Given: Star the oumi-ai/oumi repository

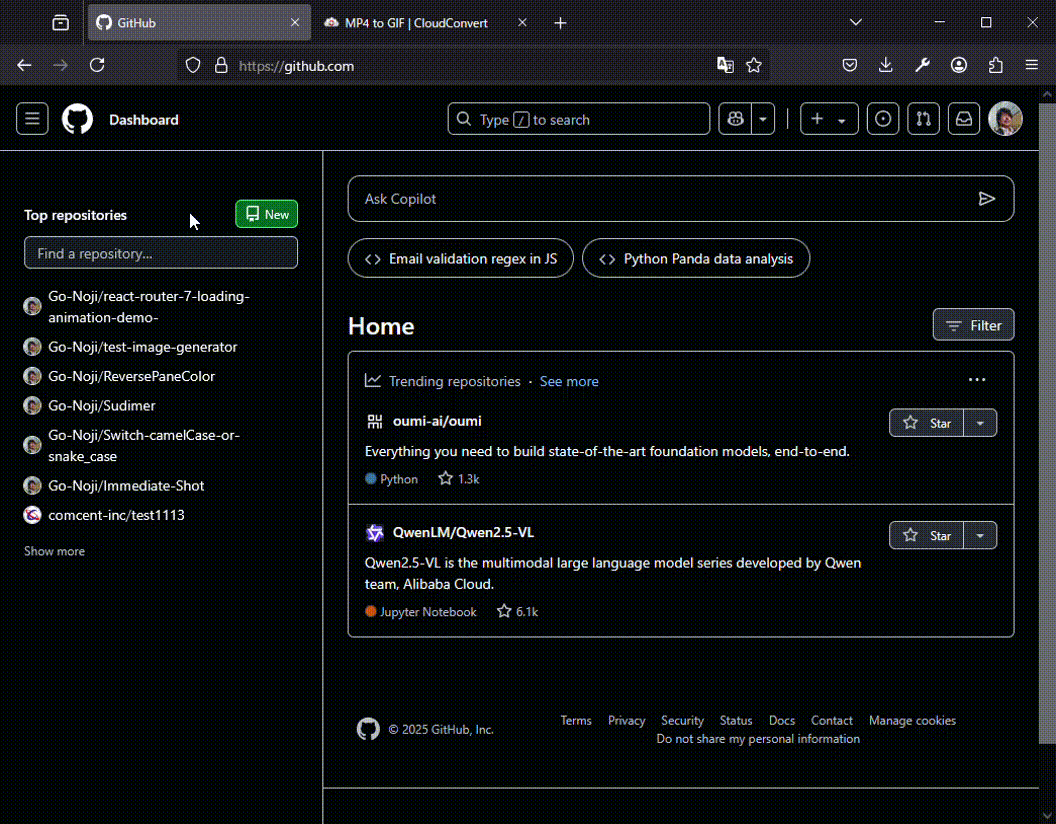Looking at the screenshot, I should coord(927,423).
